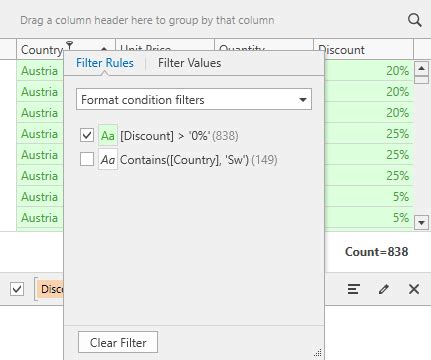Click the popup resize grip

point(318,353)
